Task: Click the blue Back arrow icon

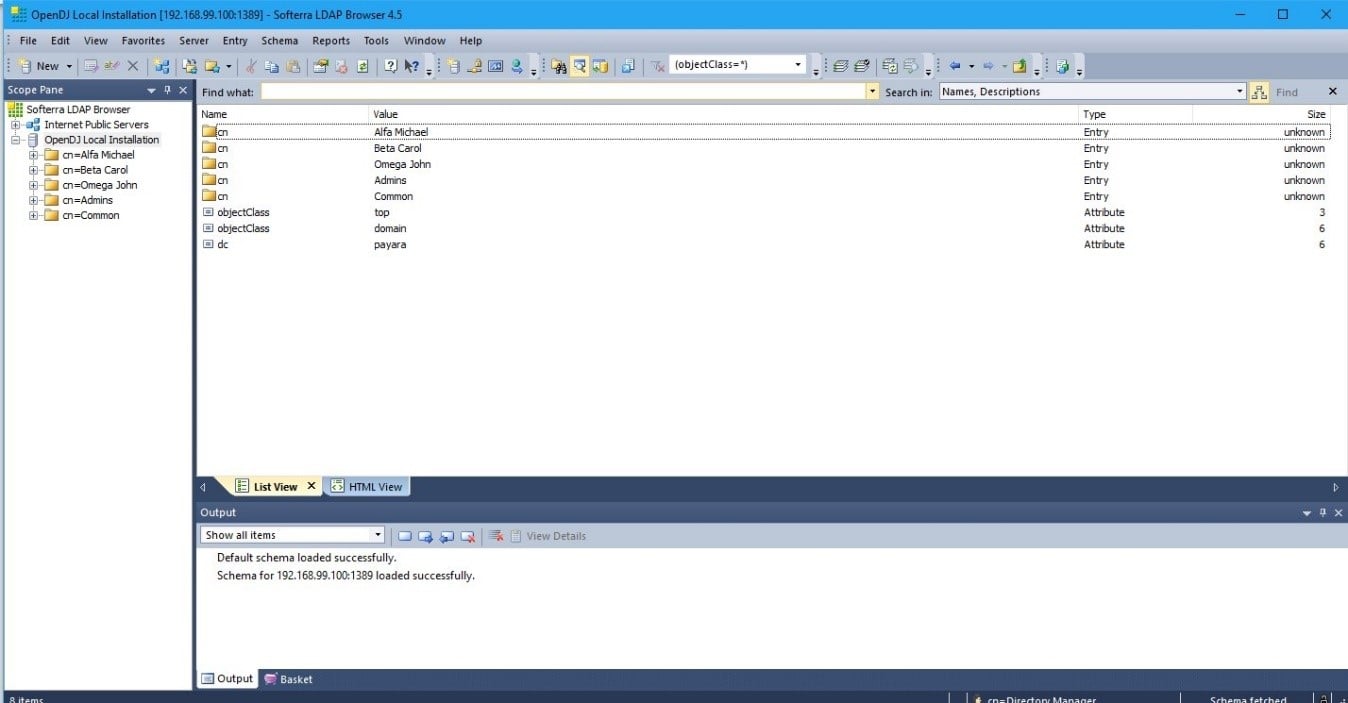Action: click(955, 66)
